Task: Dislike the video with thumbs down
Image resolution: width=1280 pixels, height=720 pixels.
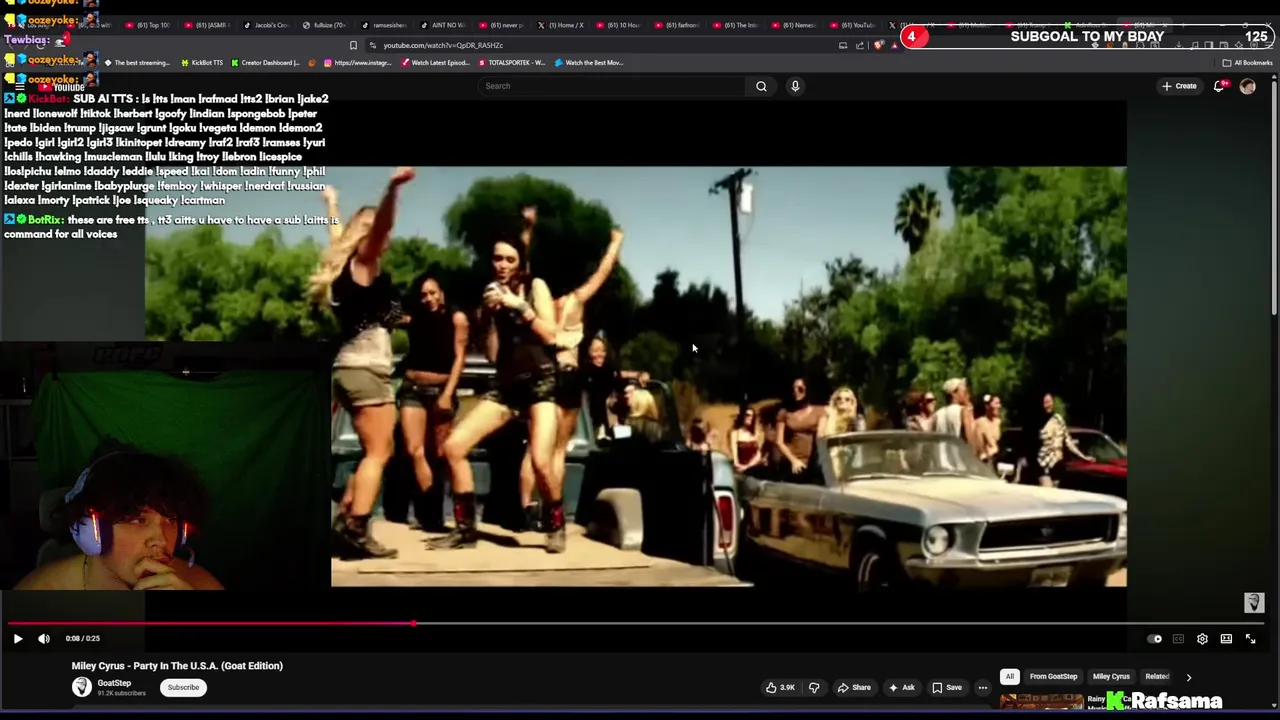Action: (x=814, y=687)
